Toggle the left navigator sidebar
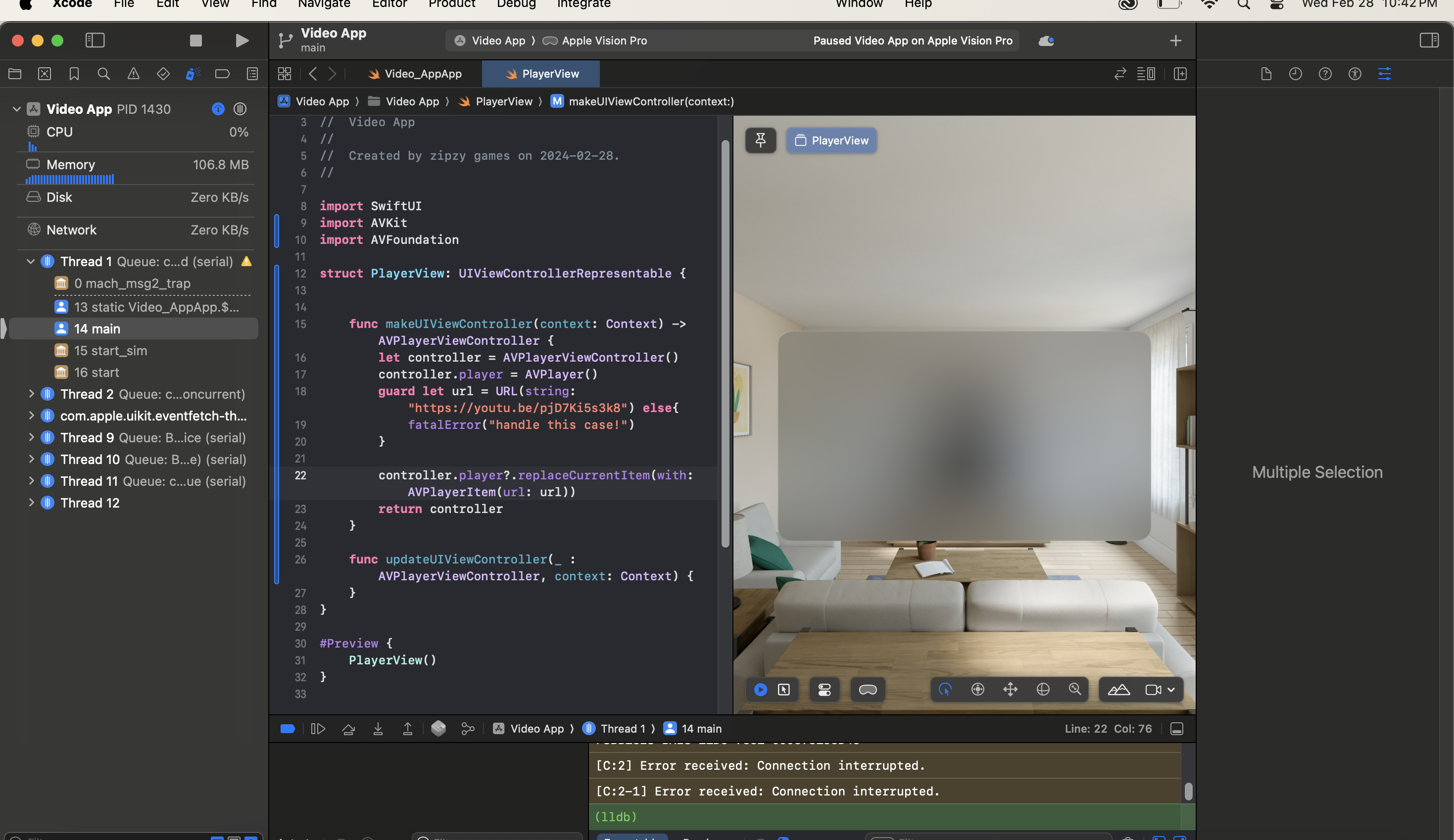This screenshot has width=1454, height=840. [x=95, y=41]
